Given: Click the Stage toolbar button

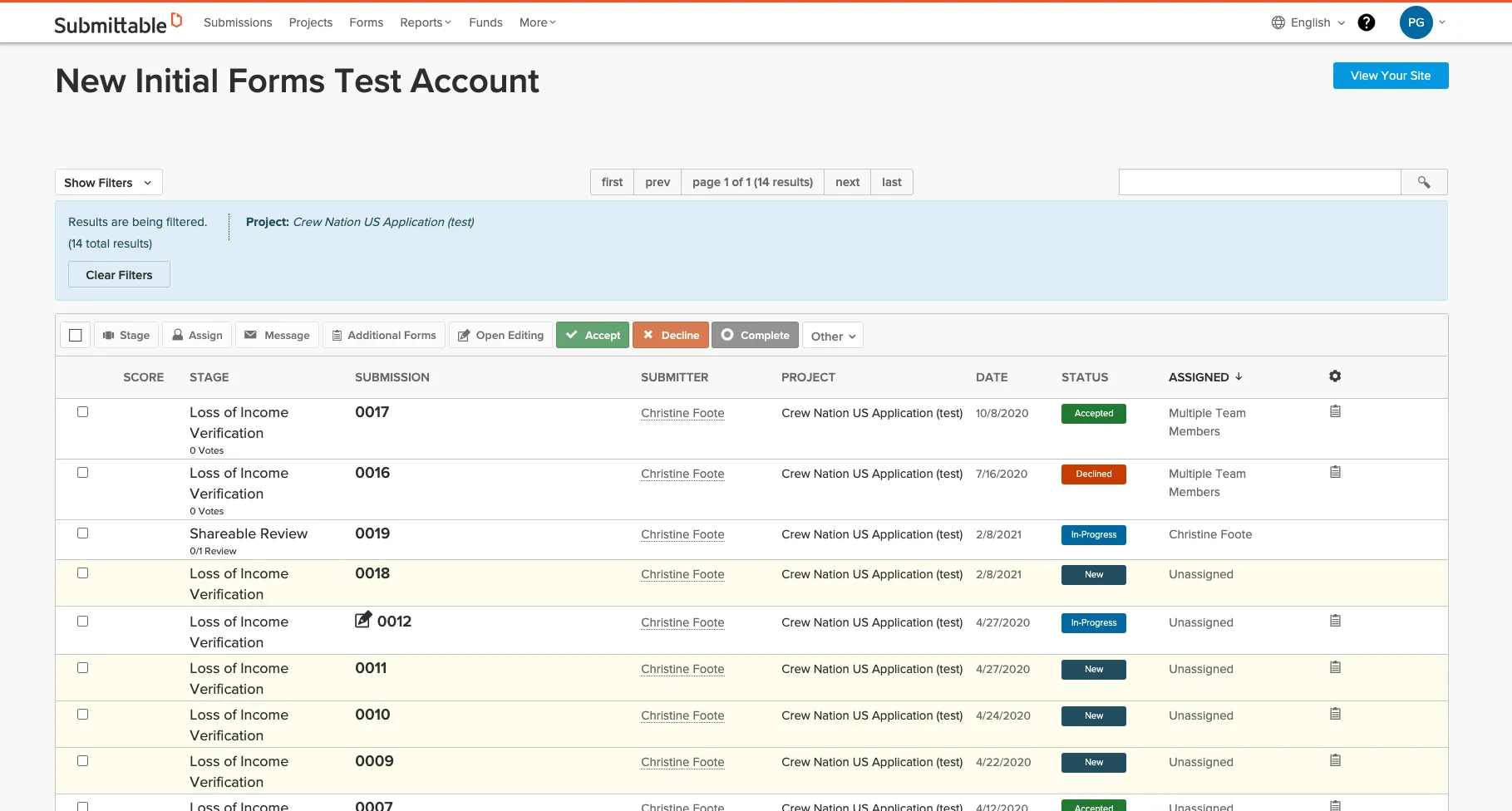Looking at the screenshot, I should [126, 335].
